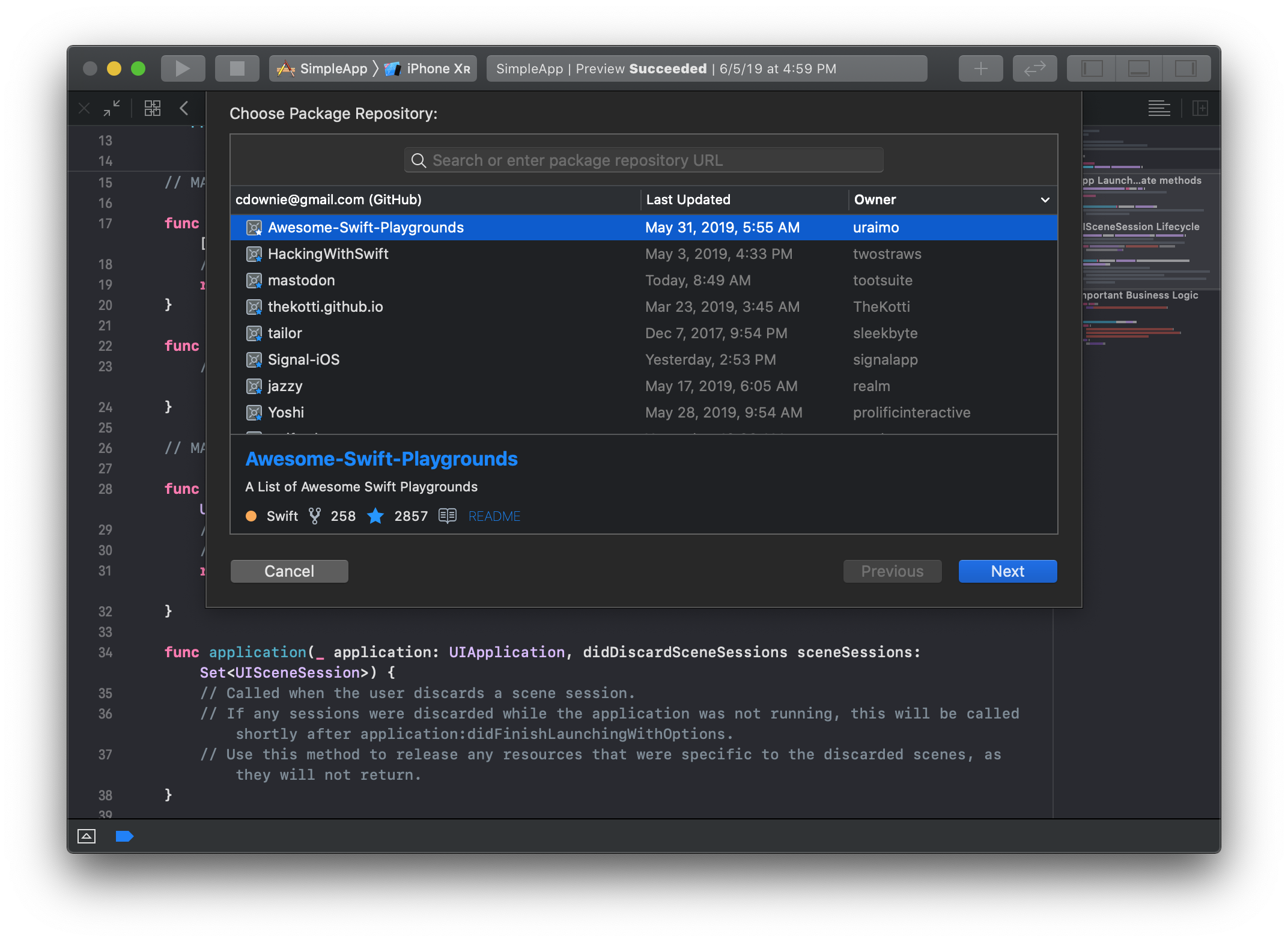1288x942 pixels.
Task: Sort by Last Updated column
Action: click(744, 200)
